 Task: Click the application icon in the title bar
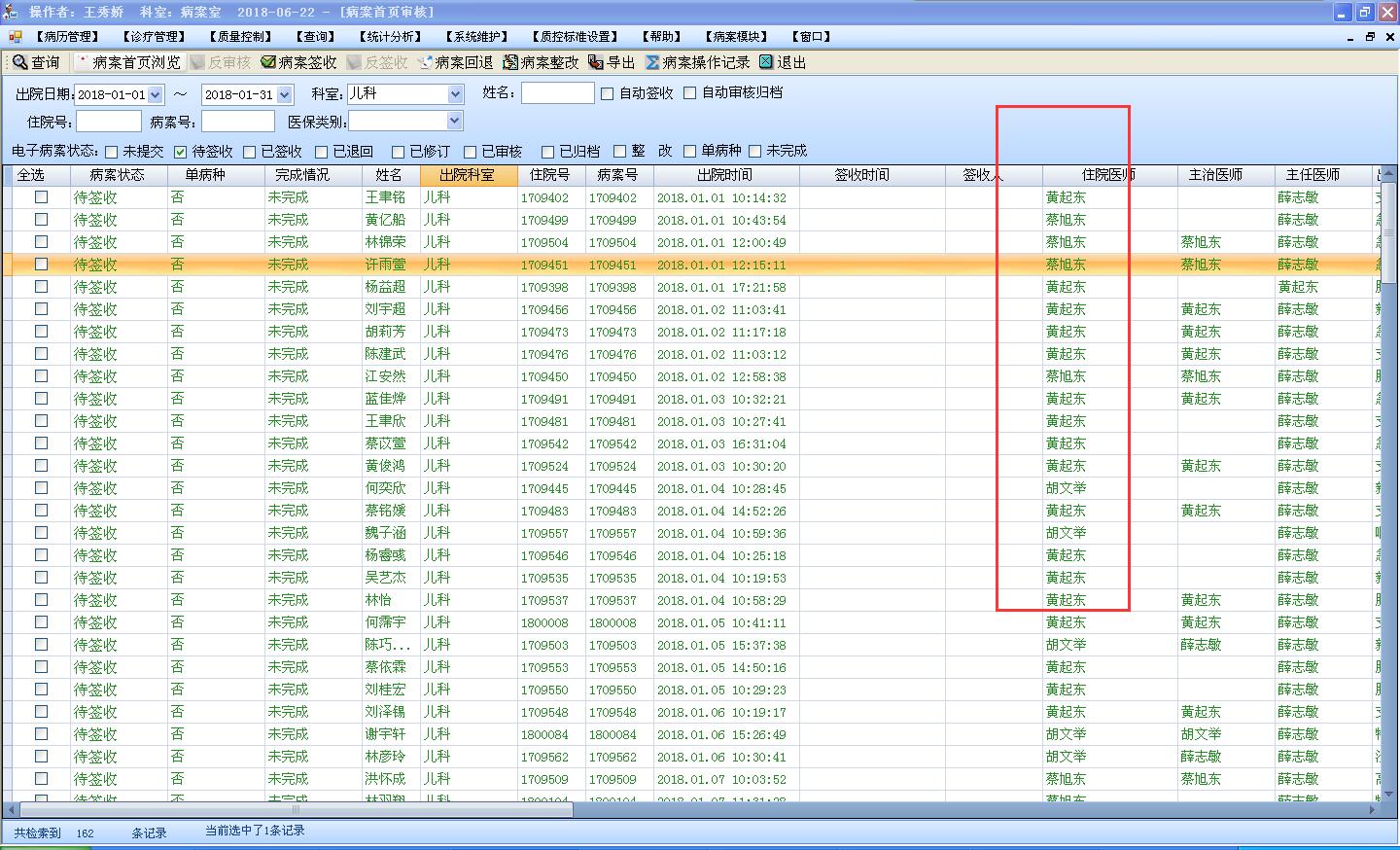point(11,12)
